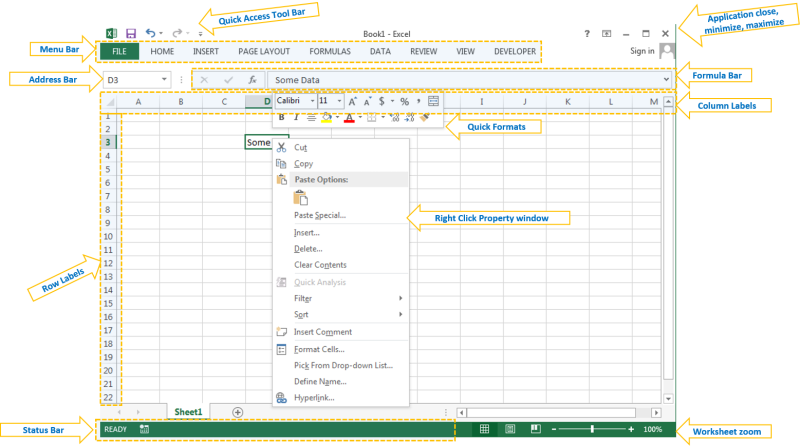This screenshot has width=800, height=446.
Task: Zoom out with the minus button
Action: click(x=554, y=429)
